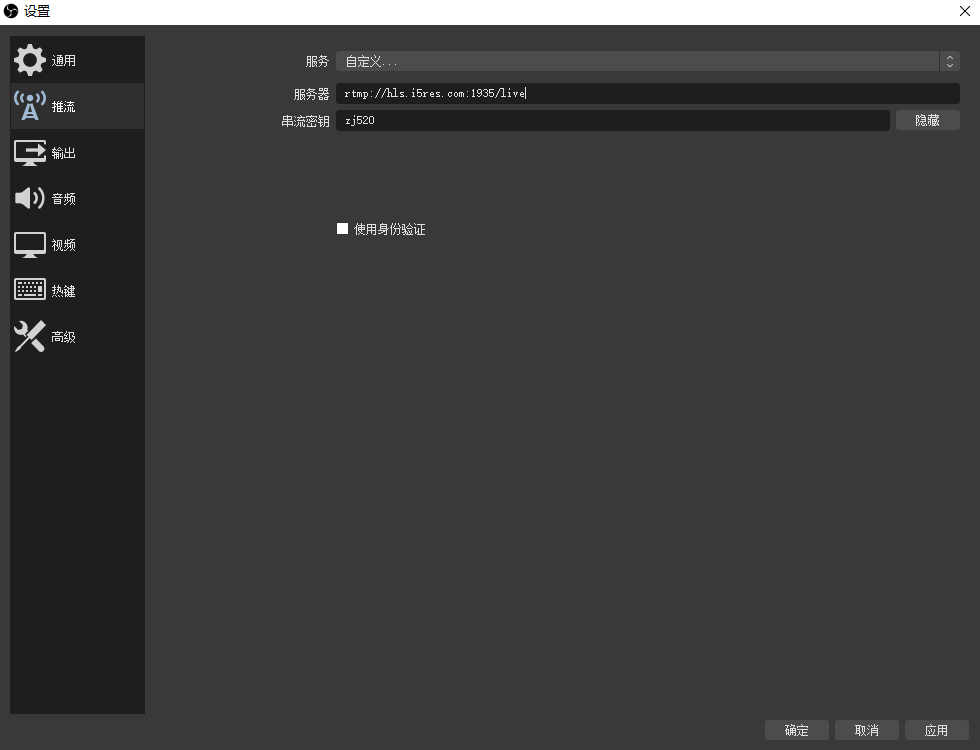Focus the 串流密钥 stream key field
The image size is (980, 750).
612,120
